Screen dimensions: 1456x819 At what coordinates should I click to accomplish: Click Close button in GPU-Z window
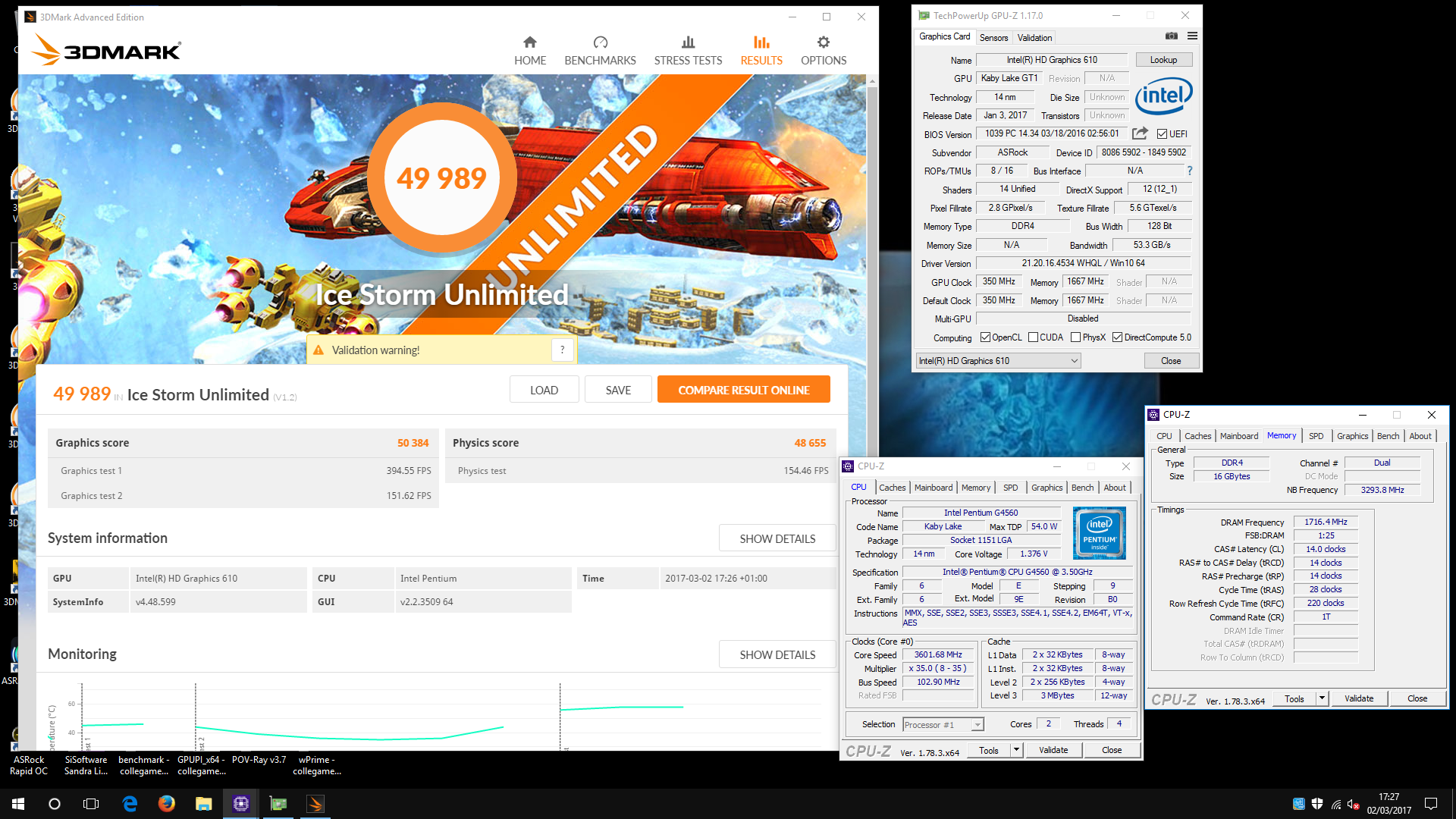pyautogui.click(x=1171, y=361)
